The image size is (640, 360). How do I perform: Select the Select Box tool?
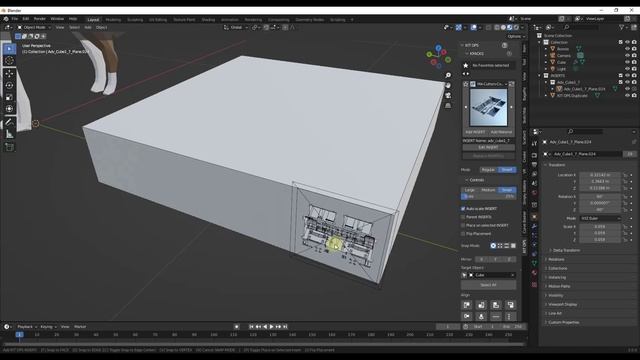(x=9, y=49)
